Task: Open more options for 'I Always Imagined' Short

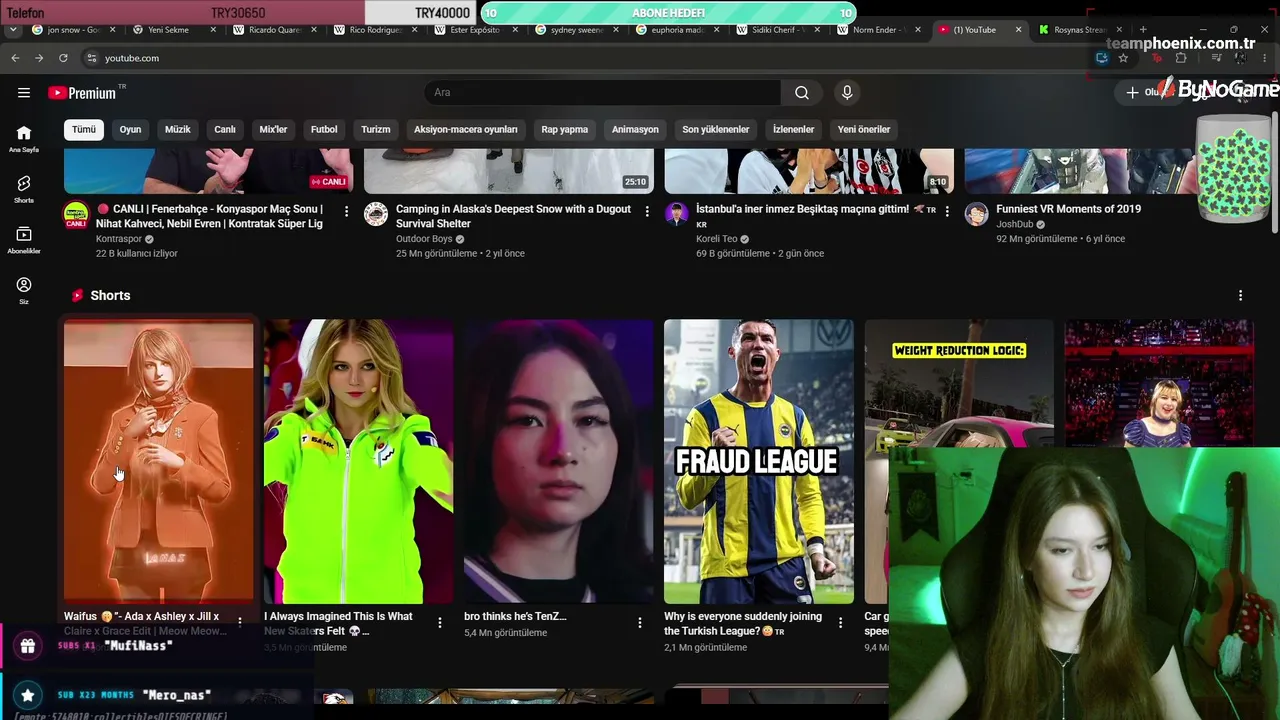Action: point(440,622)
